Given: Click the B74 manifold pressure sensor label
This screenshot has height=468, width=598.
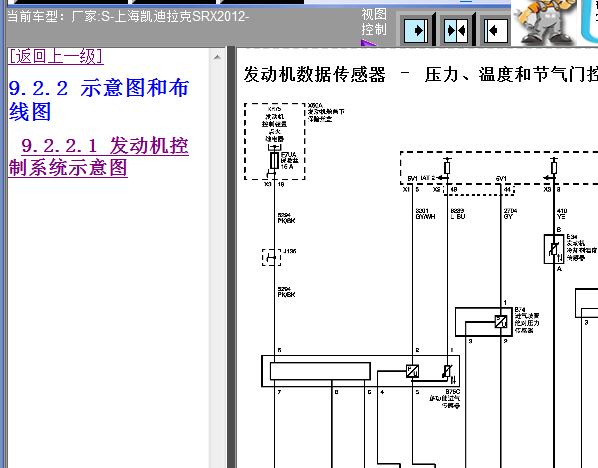Looking at the screenshot, I should [x=527, y=320].
